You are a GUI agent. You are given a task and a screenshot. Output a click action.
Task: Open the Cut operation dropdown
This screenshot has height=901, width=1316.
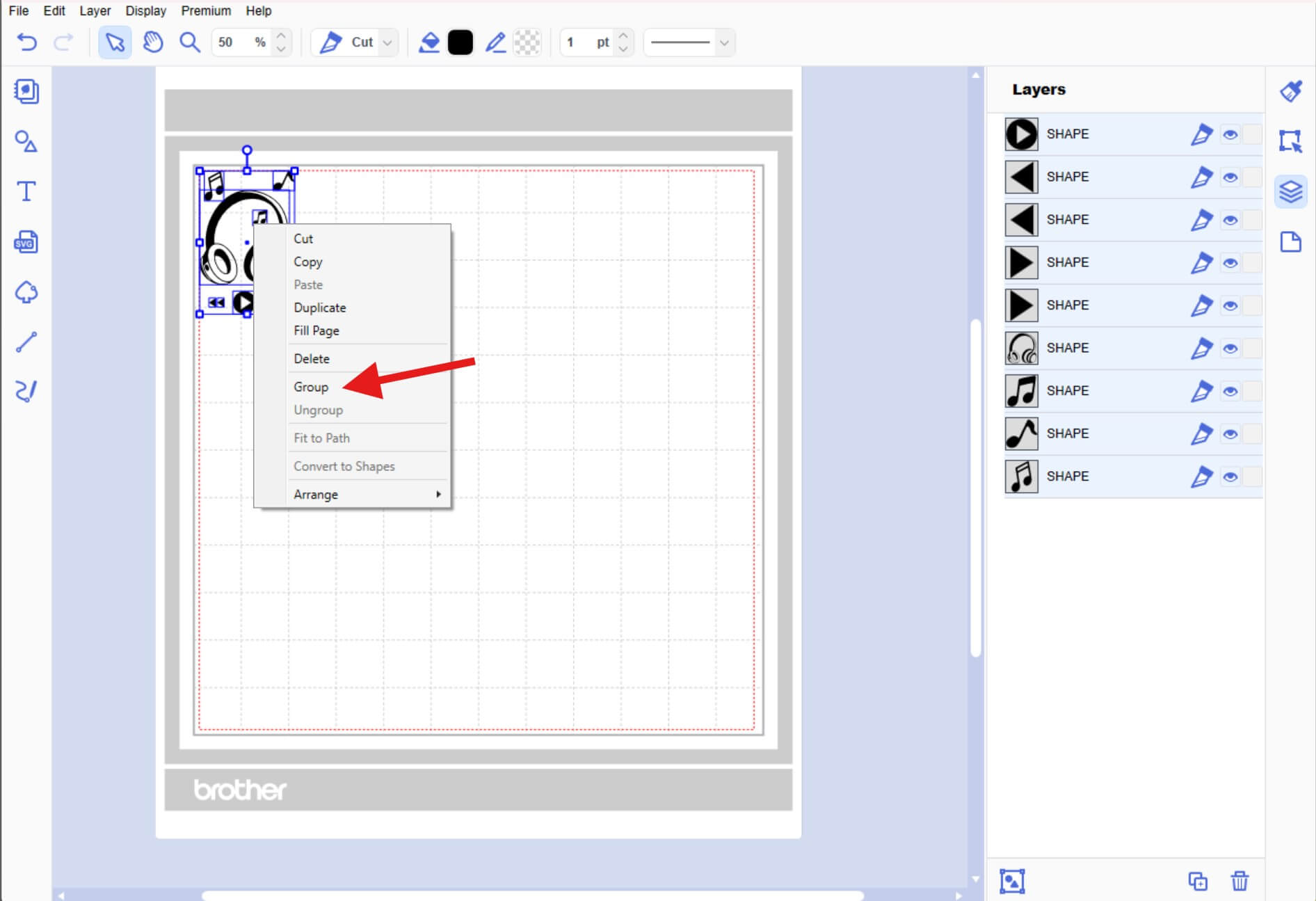click(x=387, y=42)
